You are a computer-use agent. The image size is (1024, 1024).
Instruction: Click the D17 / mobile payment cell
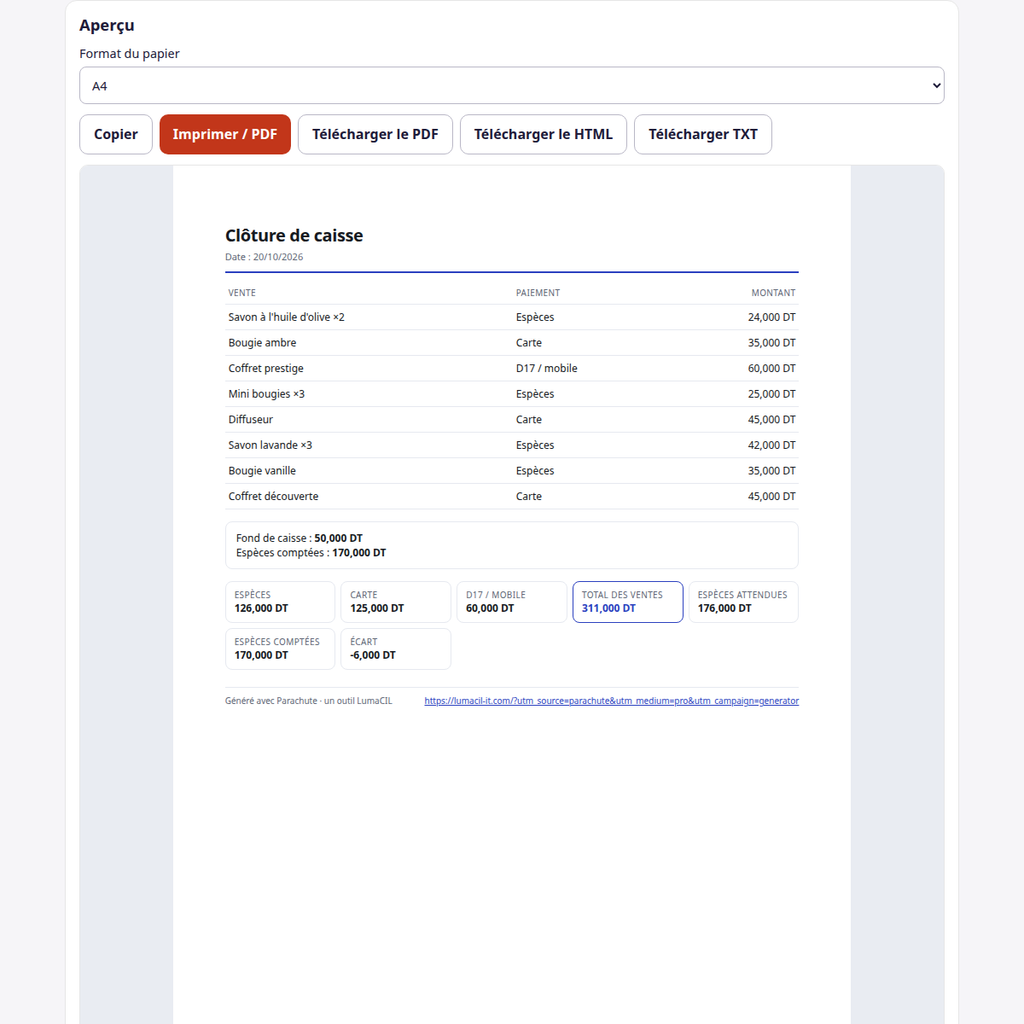coord(547,368)
